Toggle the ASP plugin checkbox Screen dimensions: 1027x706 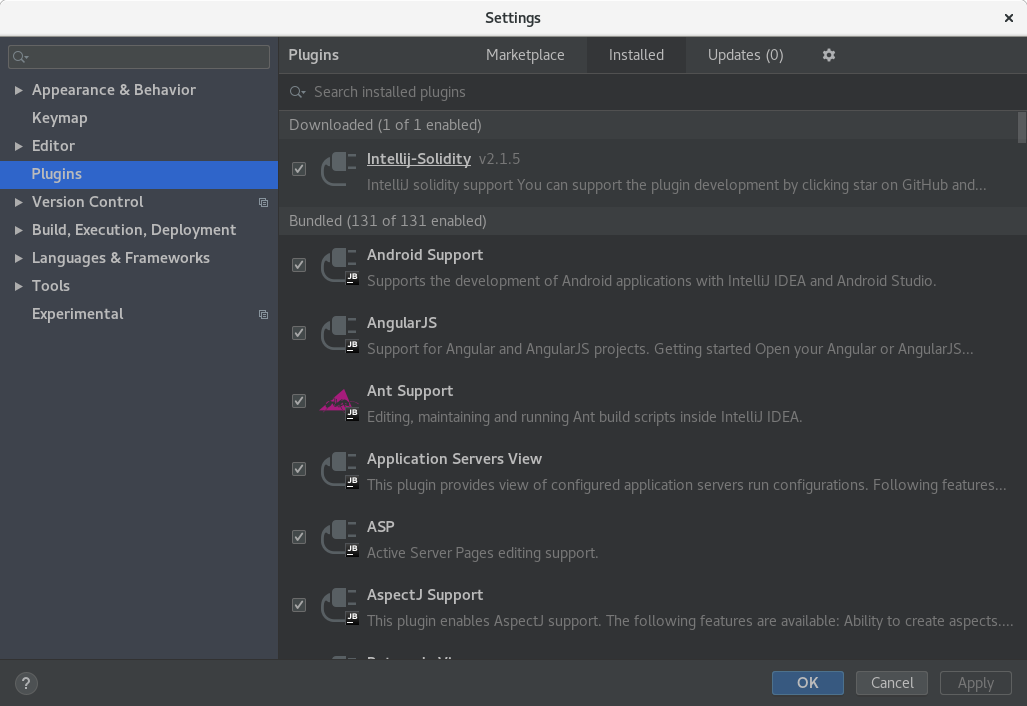299,537
